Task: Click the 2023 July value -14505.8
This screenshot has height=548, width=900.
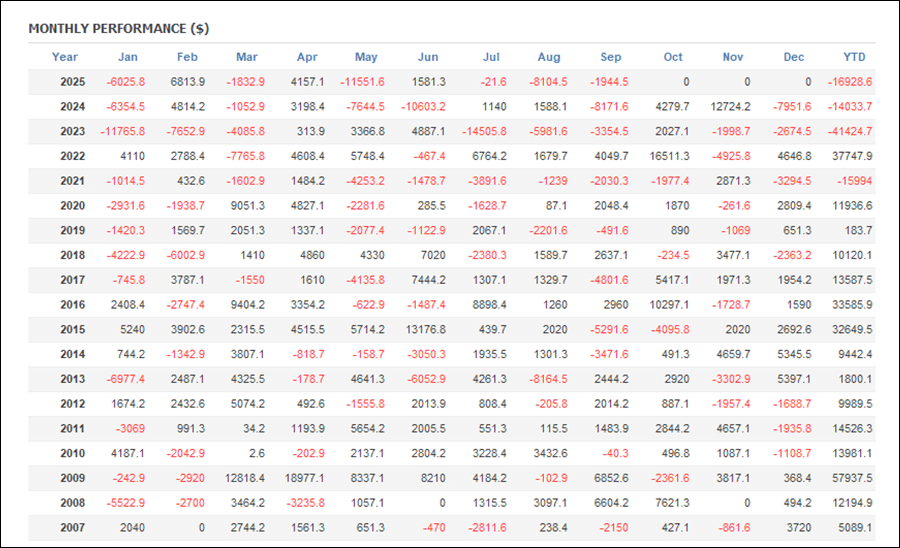Action: [x=484, y=131]
